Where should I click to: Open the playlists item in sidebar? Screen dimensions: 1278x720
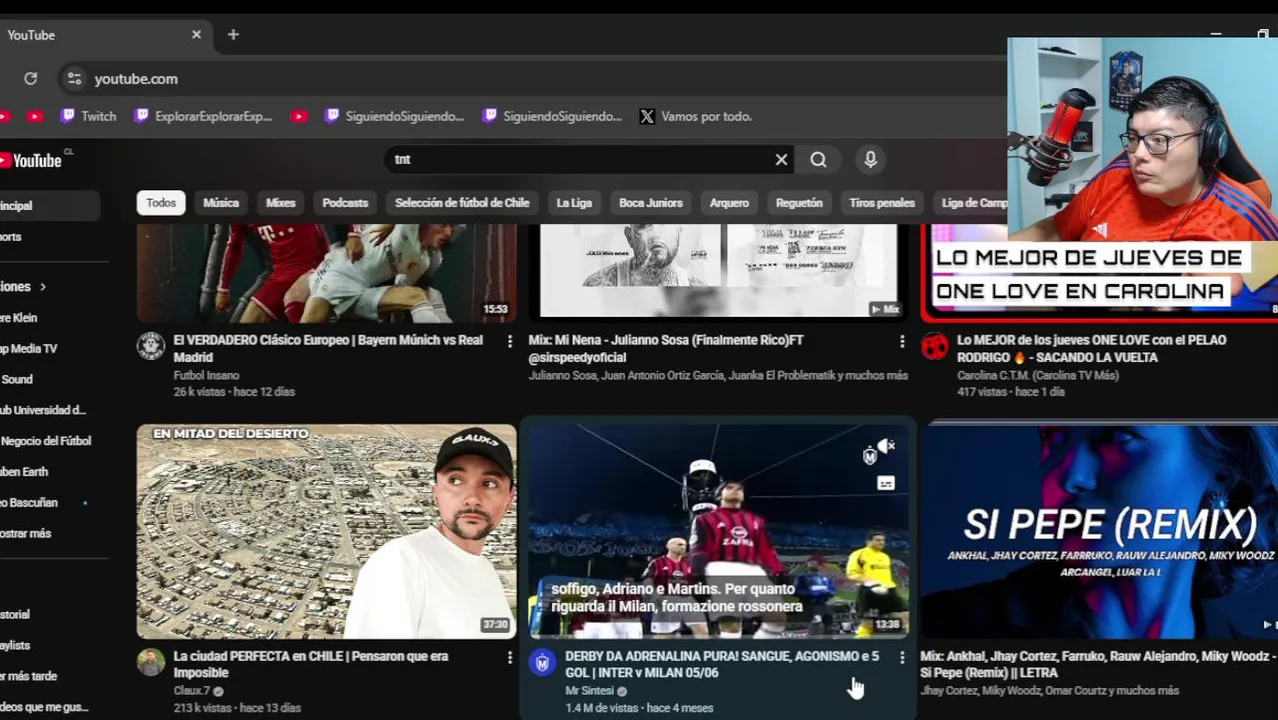click(16, 645)
